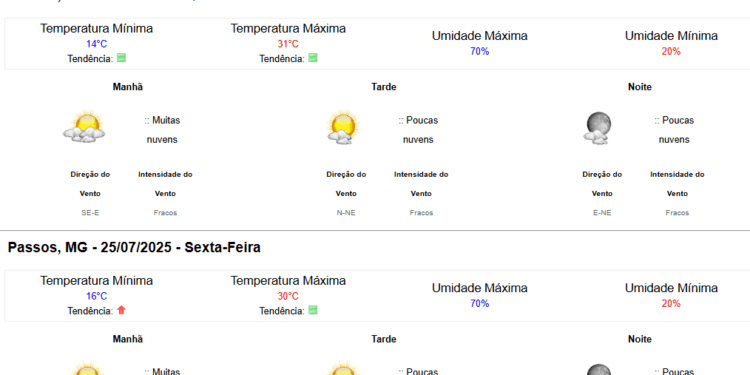The height and width of the screenshot is (375, 750).
Task: Click the 14°C minimum temperature value
Action: 97,44
